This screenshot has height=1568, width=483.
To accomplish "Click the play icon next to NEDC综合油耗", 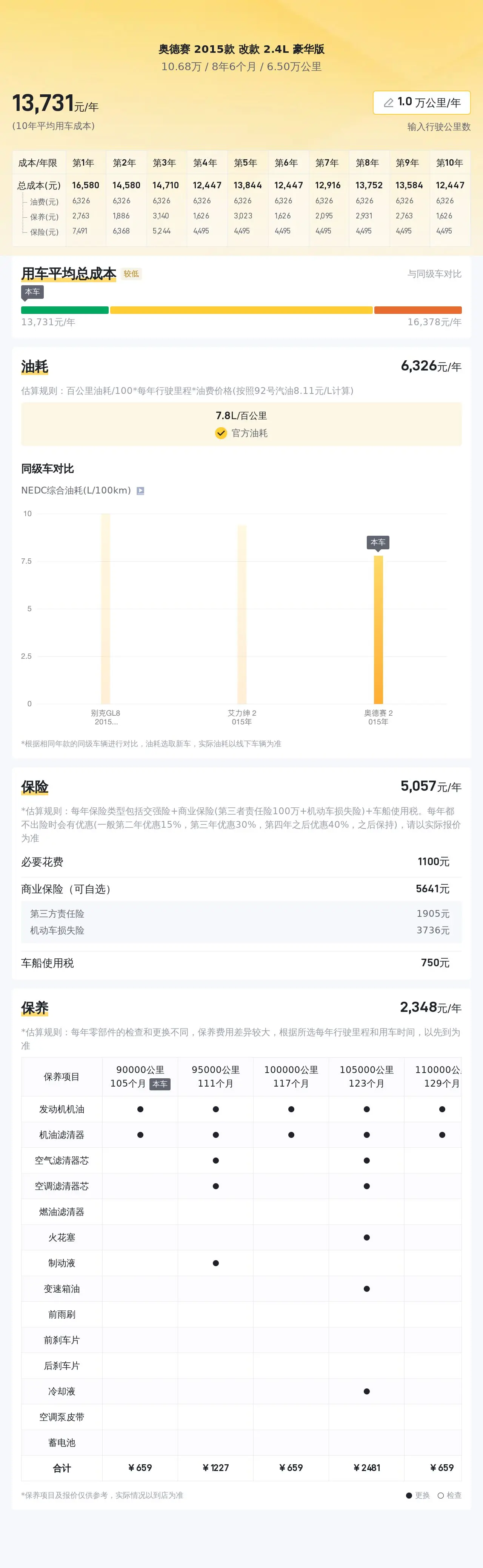I will point(140,490).
